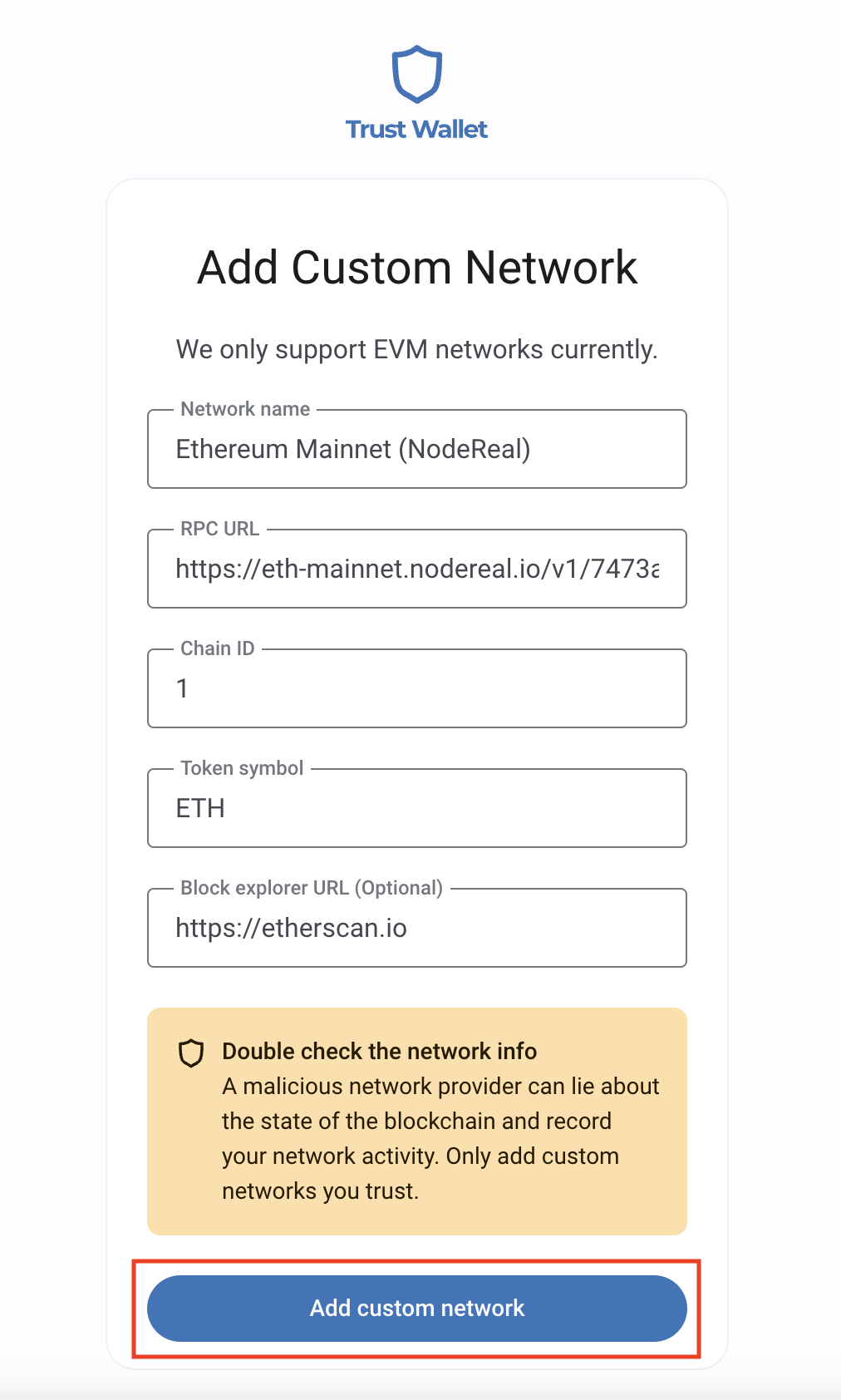This screenshot has height=1400, width=841.
Task: Click the Trust Wallet brand text
Action: tap(416, 130)
